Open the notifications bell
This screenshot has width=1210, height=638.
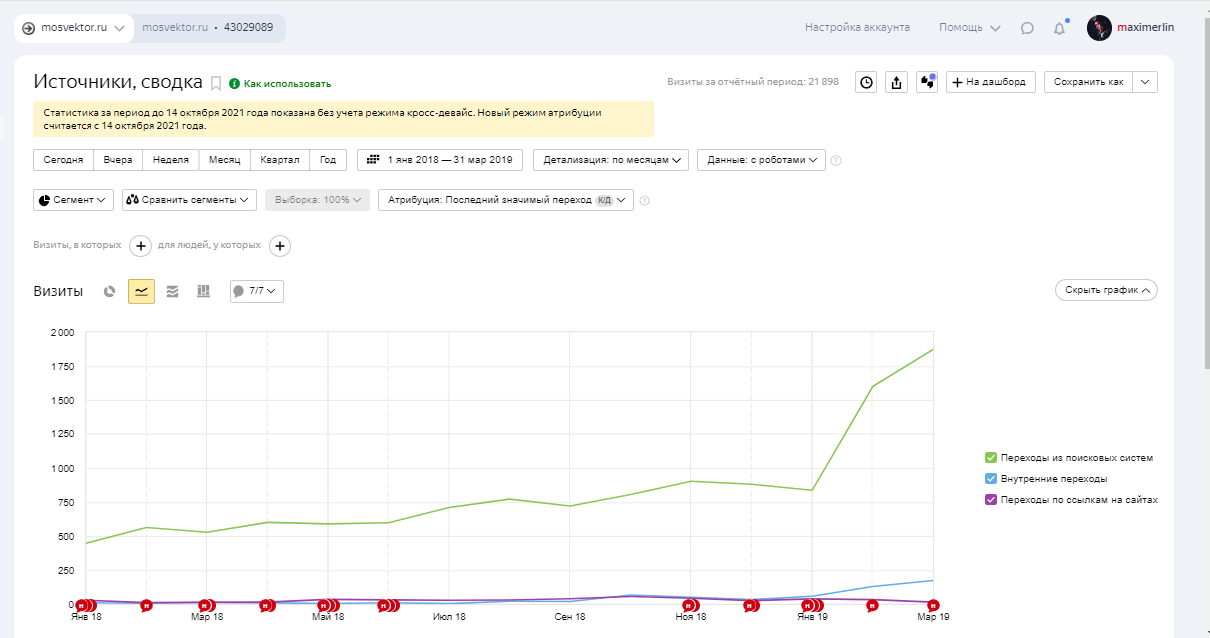(1059, 28)
